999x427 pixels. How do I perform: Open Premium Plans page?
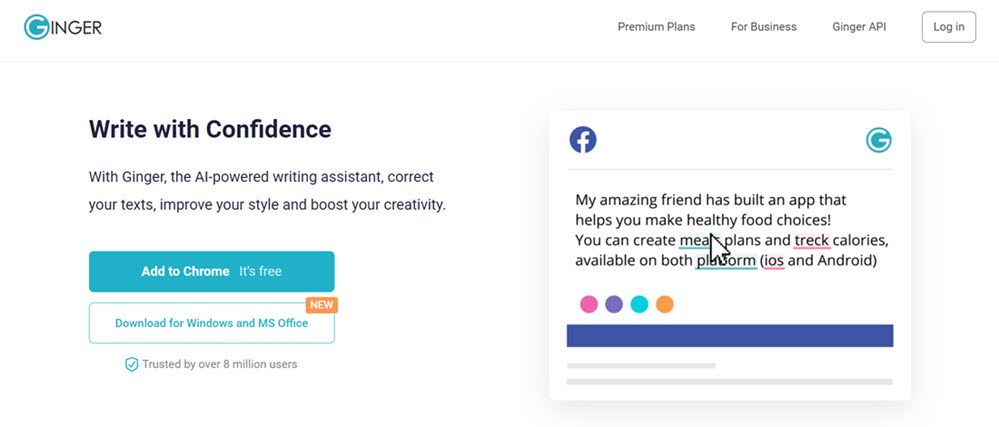(656, 27)
